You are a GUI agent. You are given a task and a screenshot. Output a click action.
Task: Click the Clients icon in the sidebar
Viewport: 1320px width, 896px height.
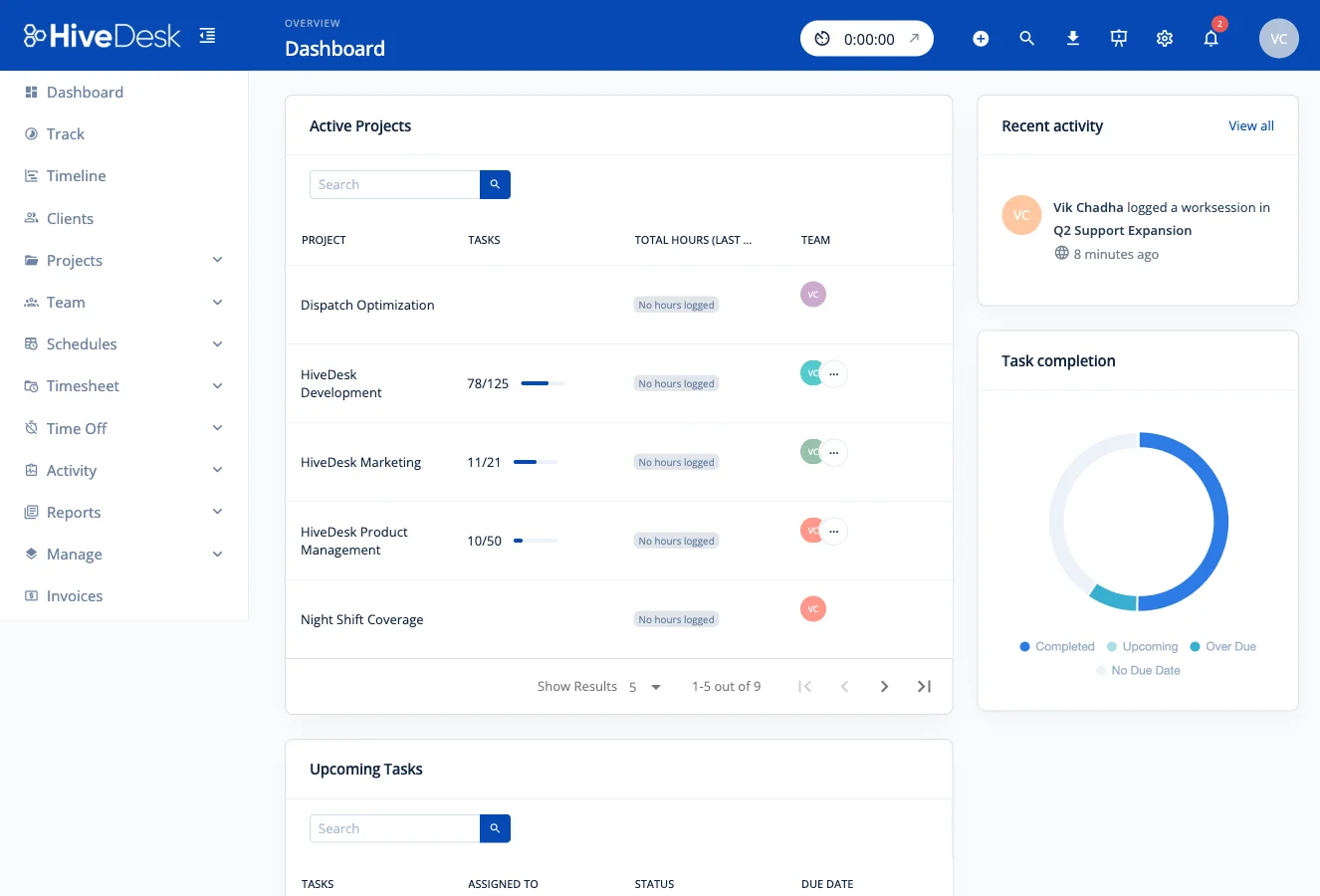click(x=31, y=218)
